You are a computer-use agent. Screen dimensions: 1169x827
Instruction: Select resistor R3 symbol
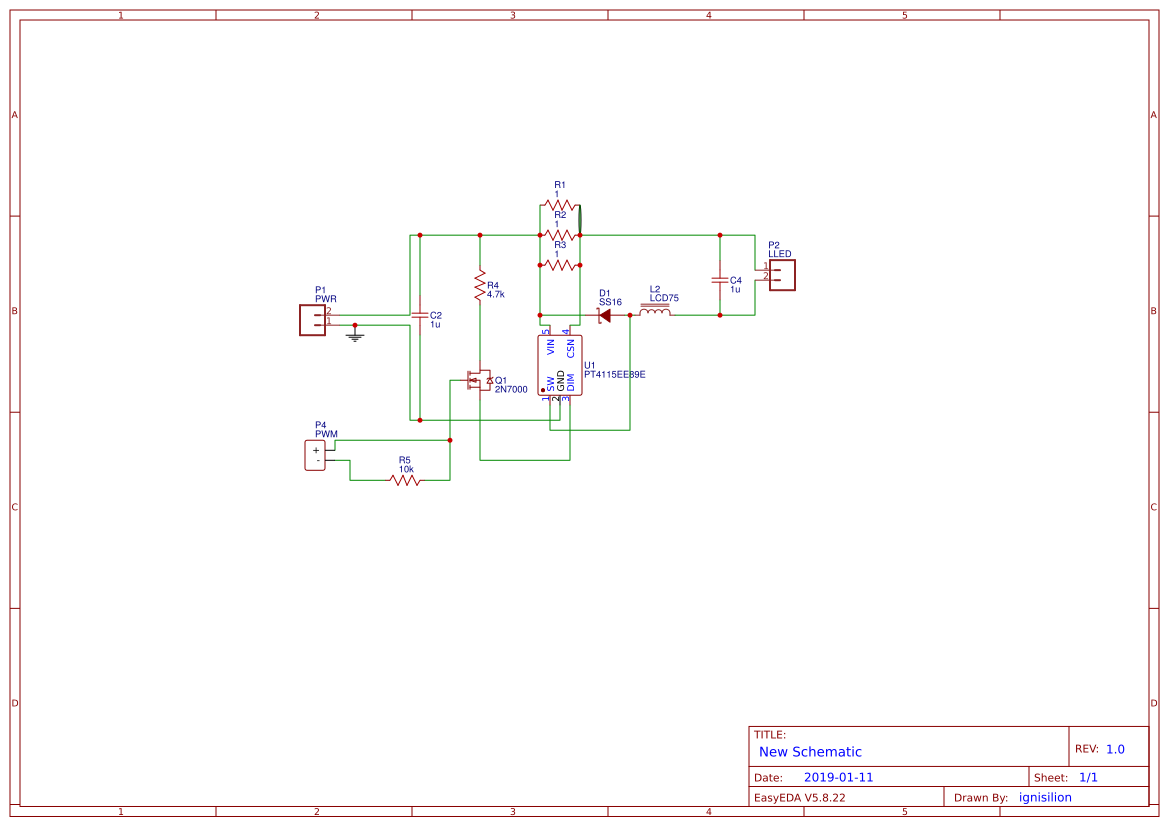560,263
